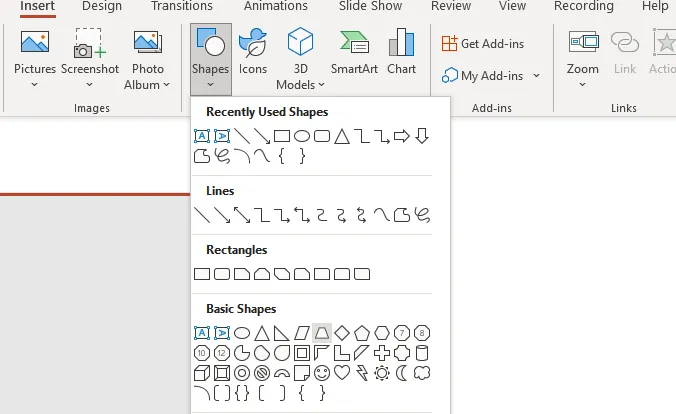Open the Icons library button

tap(253, 53)
